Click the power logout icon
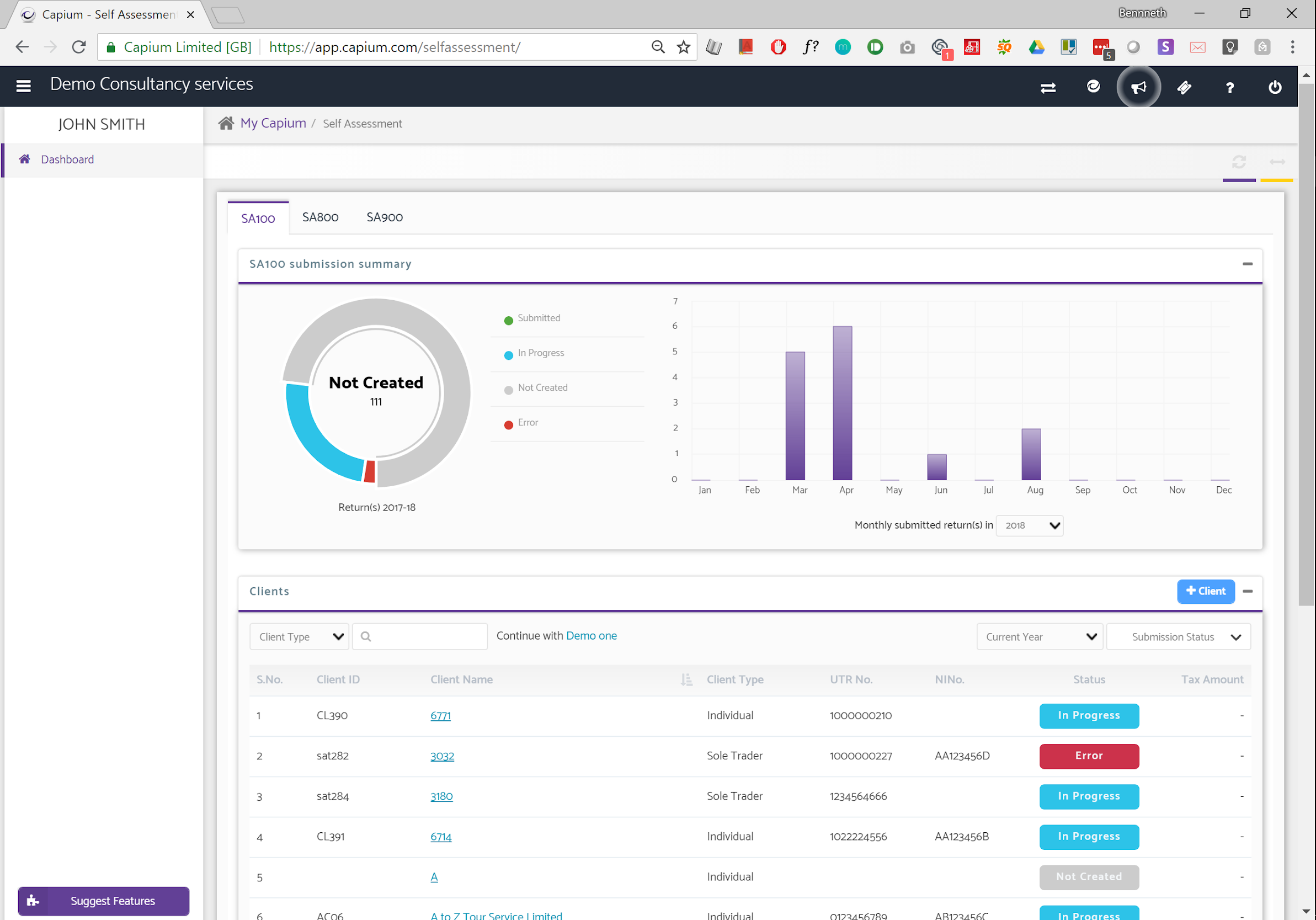The image size is (1316, 920). click(1275, 87)
